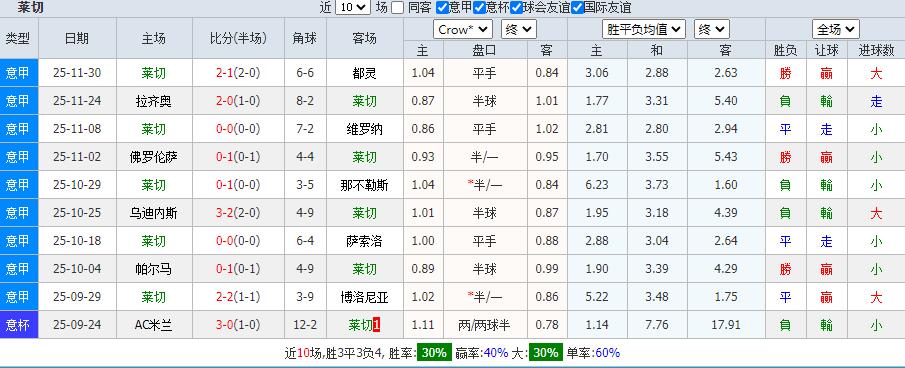
Task: Click the 2-2 score versus 博洛尼亚
Action: tap(224, 297)
